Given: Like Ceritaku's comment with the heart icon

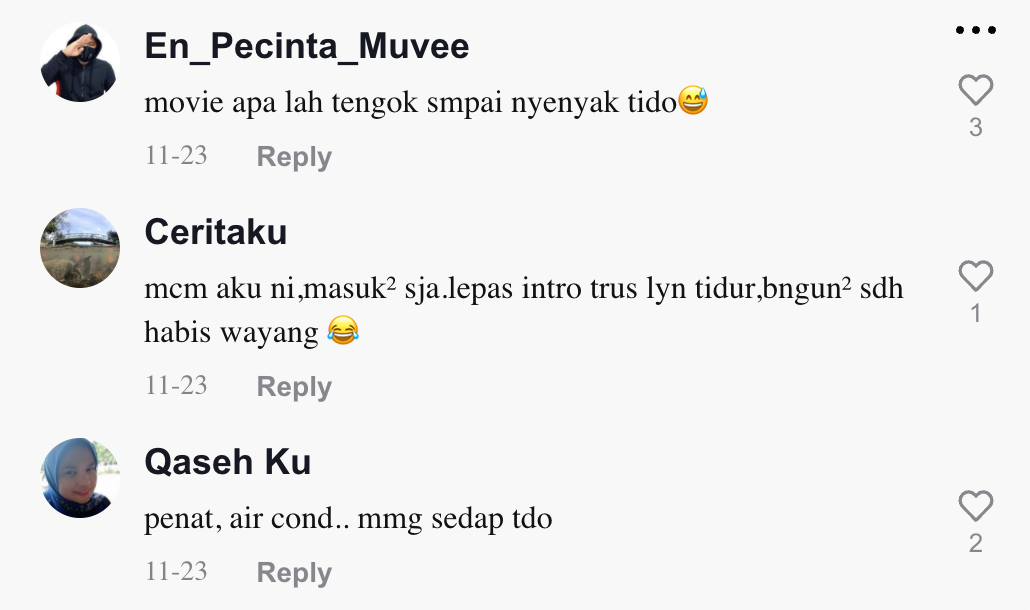Looking at the screenshot, I should tap(975, 277).
